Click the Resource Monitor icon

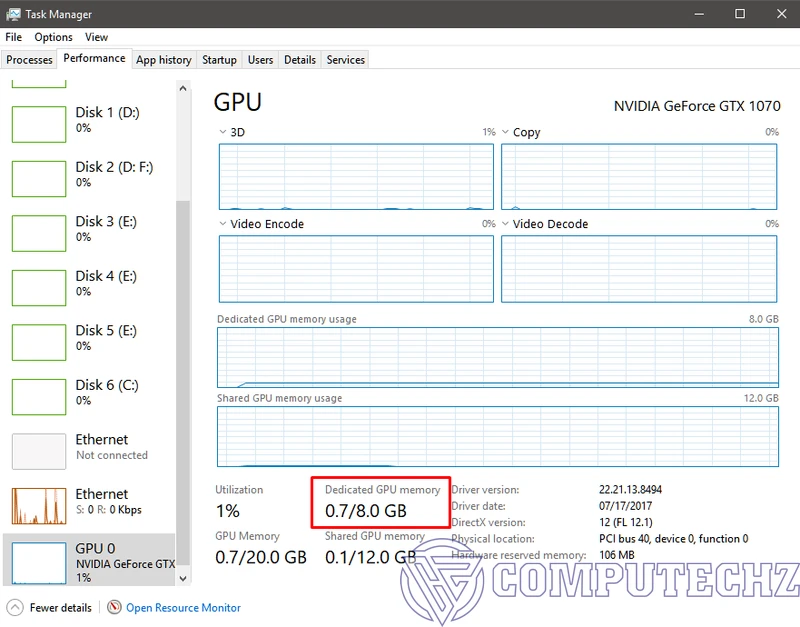point(114,607)
